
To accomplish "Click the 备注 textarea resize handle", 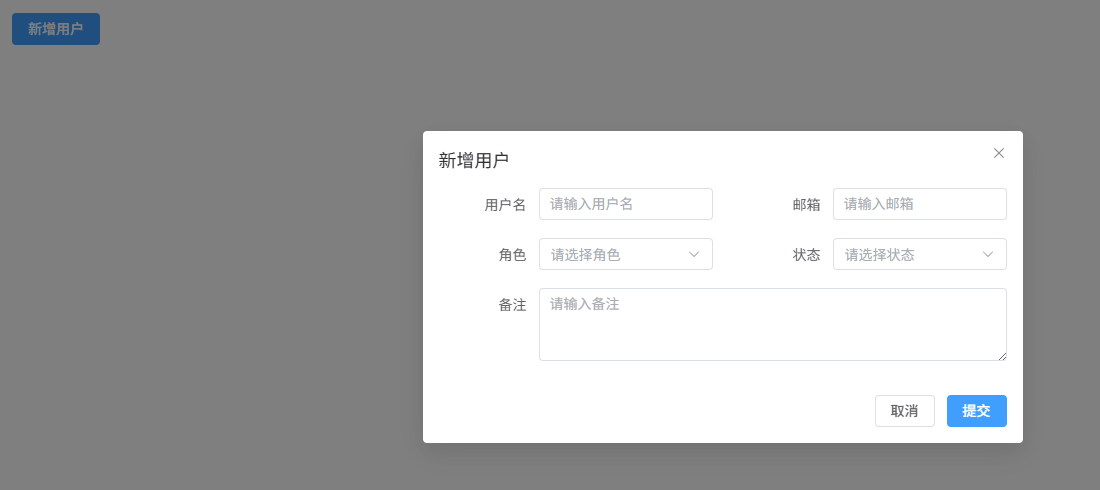I will pos(1002,356).
